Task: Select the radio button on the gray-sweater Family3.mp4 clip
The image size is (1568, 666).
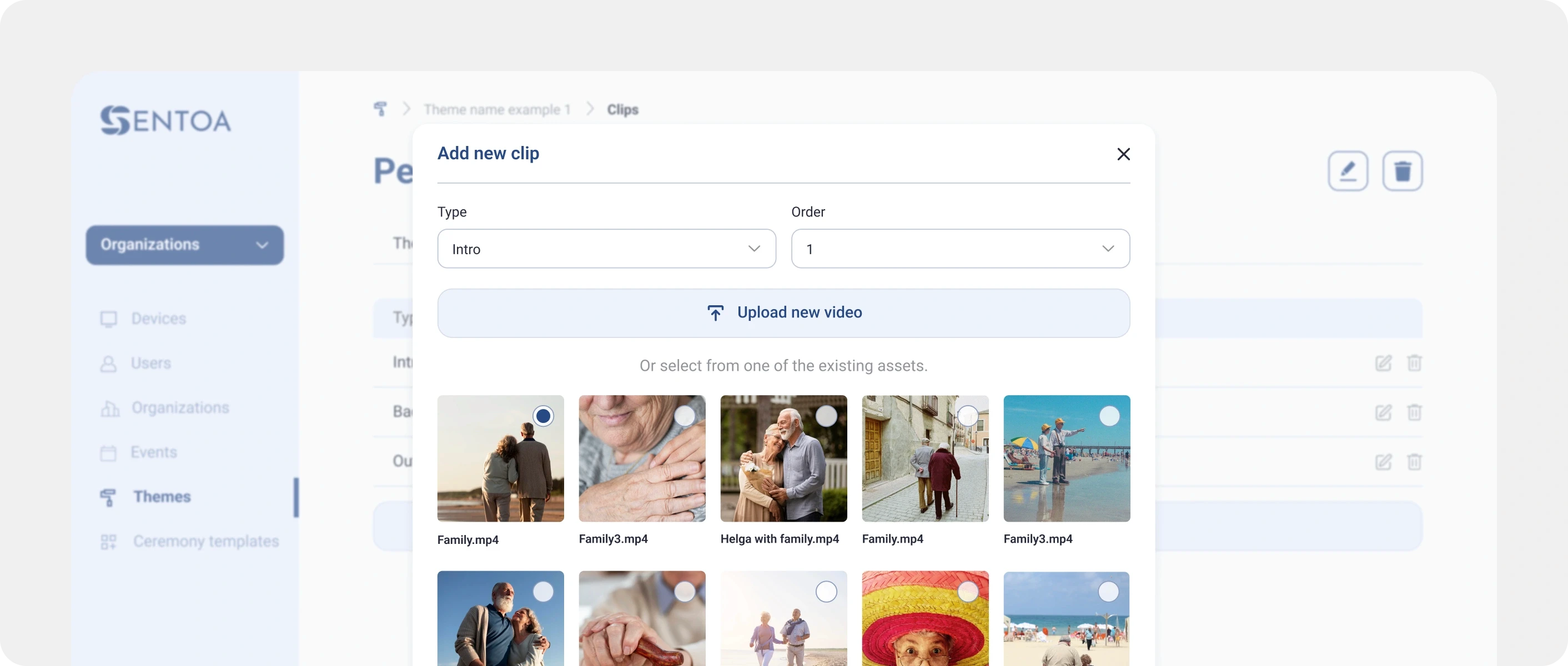Action: pyautogui.click(x=685, y=416)
